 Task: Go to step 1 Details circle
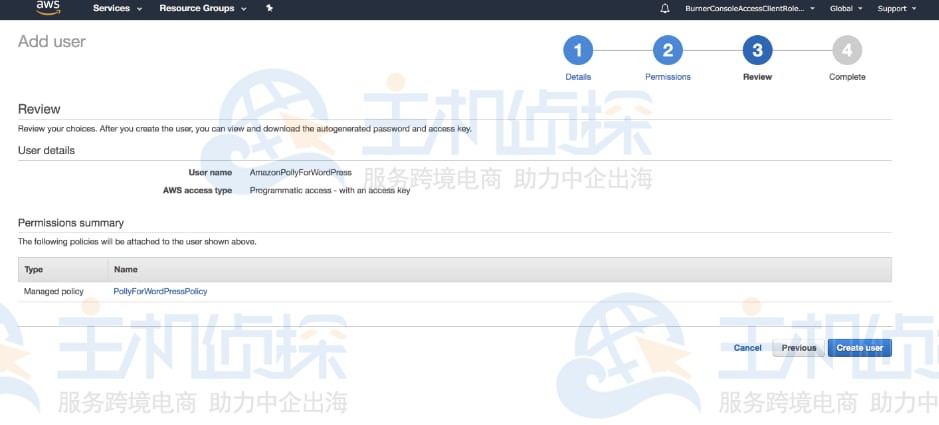(578, 50)
